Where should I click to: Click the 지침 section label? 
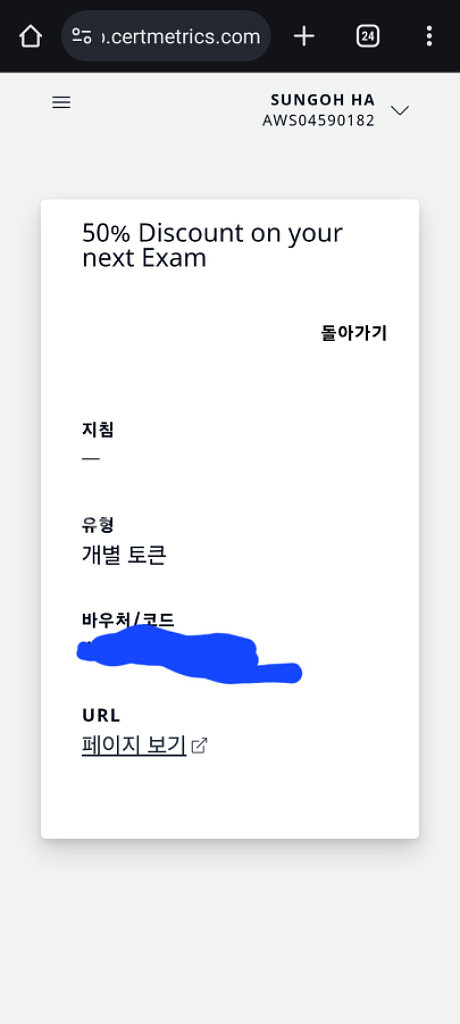[x=98, y=430]
